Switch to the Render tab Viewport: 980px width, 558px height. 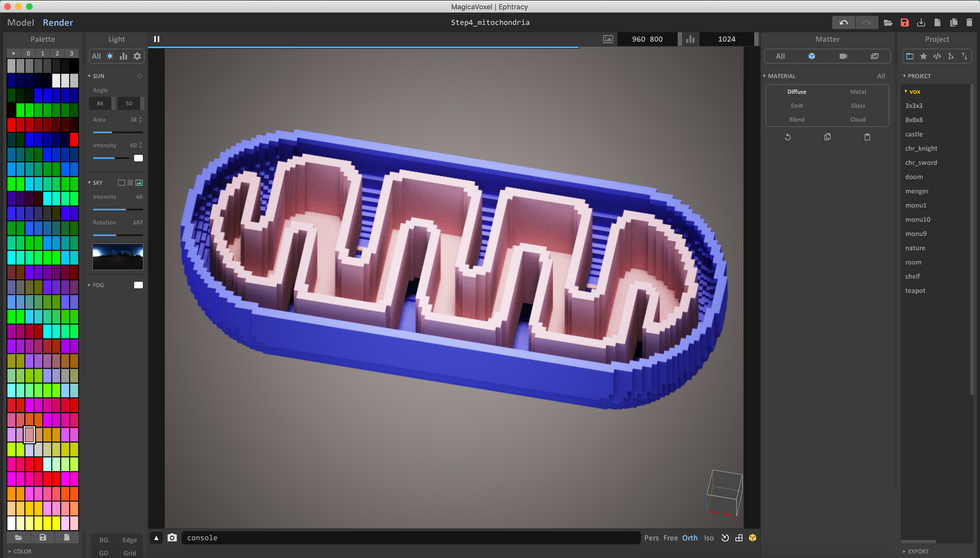[x=58, y=22]
